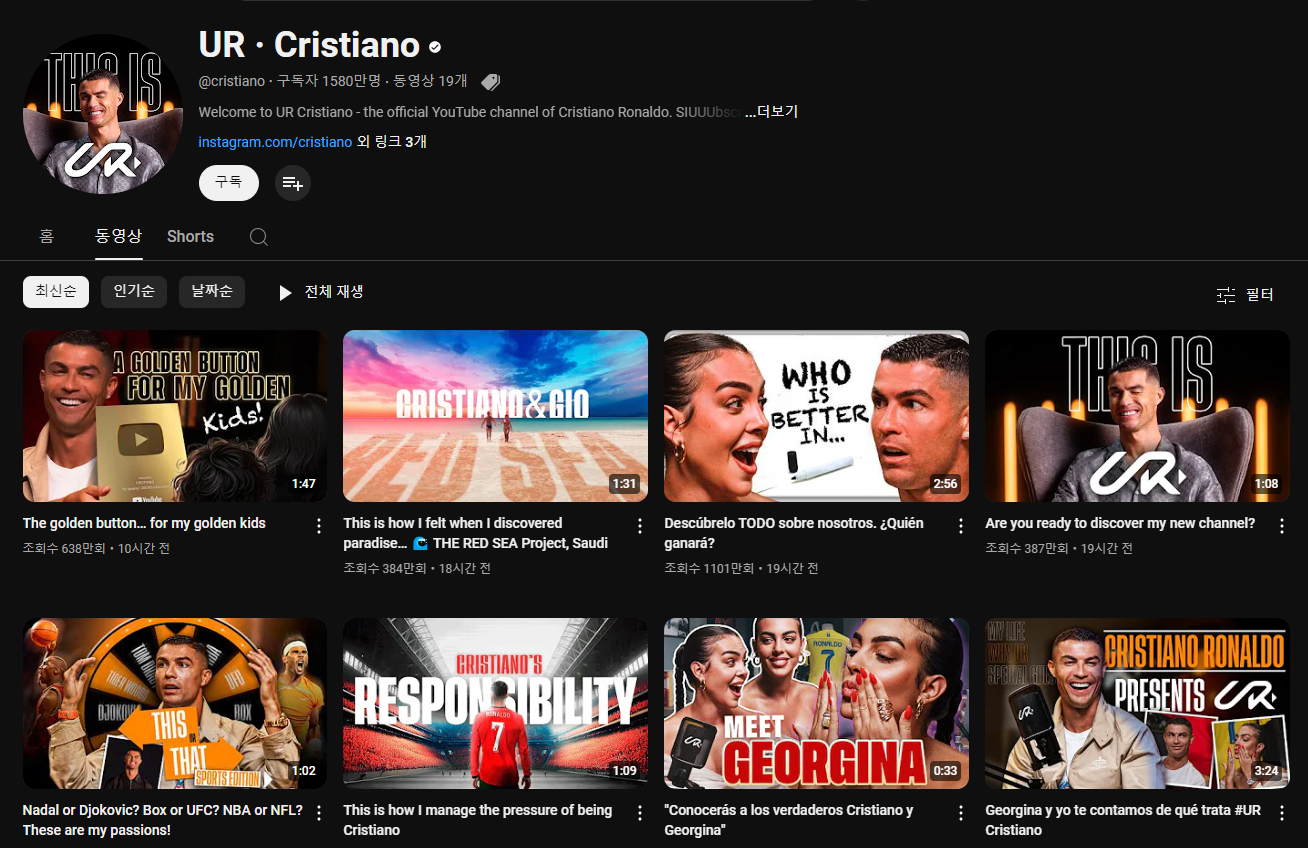The image size is (1308, 848).
Task: Select the 날짜순 sort chip
Action: (x=212, y=292)
